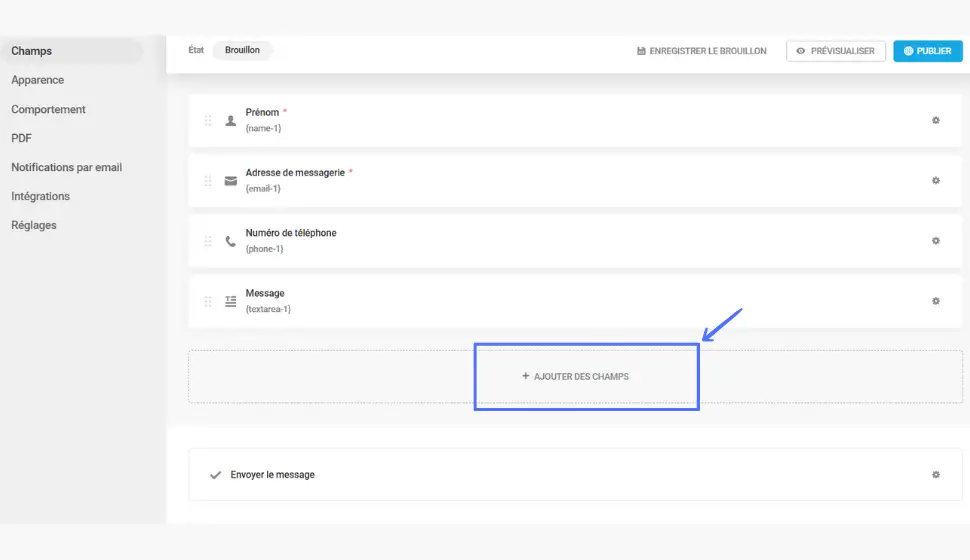Screen dimensions: 970x560
Task: Open Notifications par email settings
Action: click(x=66, y=167)
